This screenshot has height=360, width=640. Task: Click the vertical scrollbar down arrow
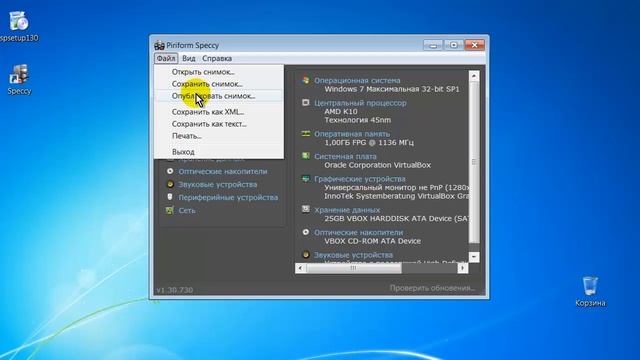[474, 257]
